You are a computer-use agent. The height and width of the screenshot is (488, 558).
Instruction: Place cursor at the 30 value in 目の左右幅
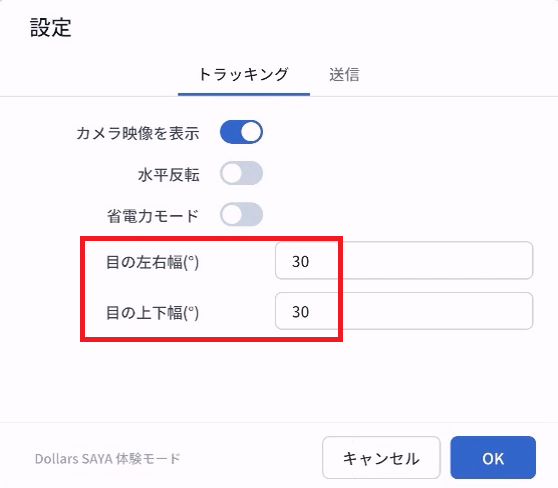pos(301,262)
